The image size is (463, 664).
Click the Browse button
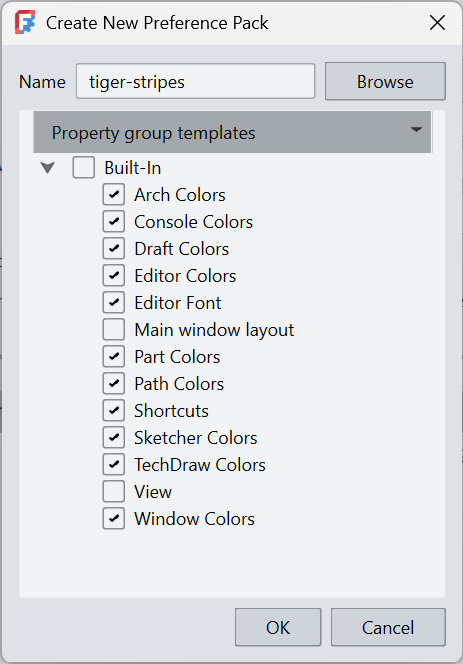click(385, 81)
